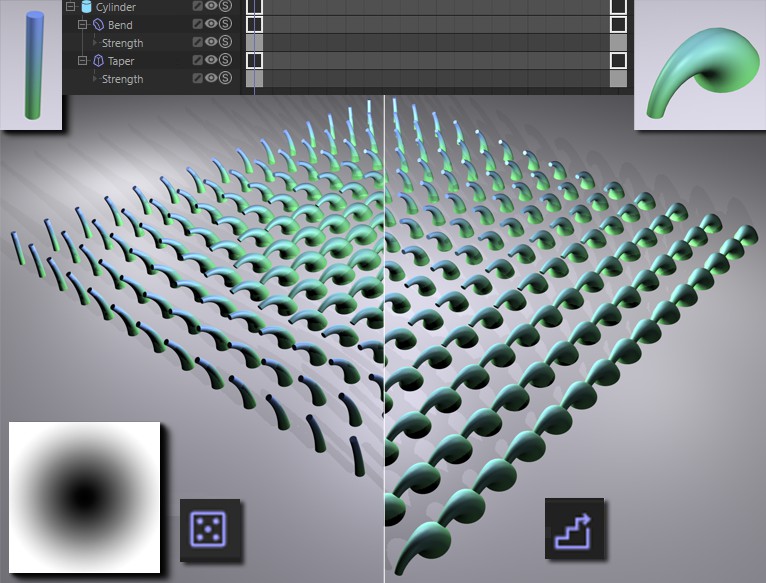Solo the Taper track with S icon

pyautogui.click(x=225, y=60)
